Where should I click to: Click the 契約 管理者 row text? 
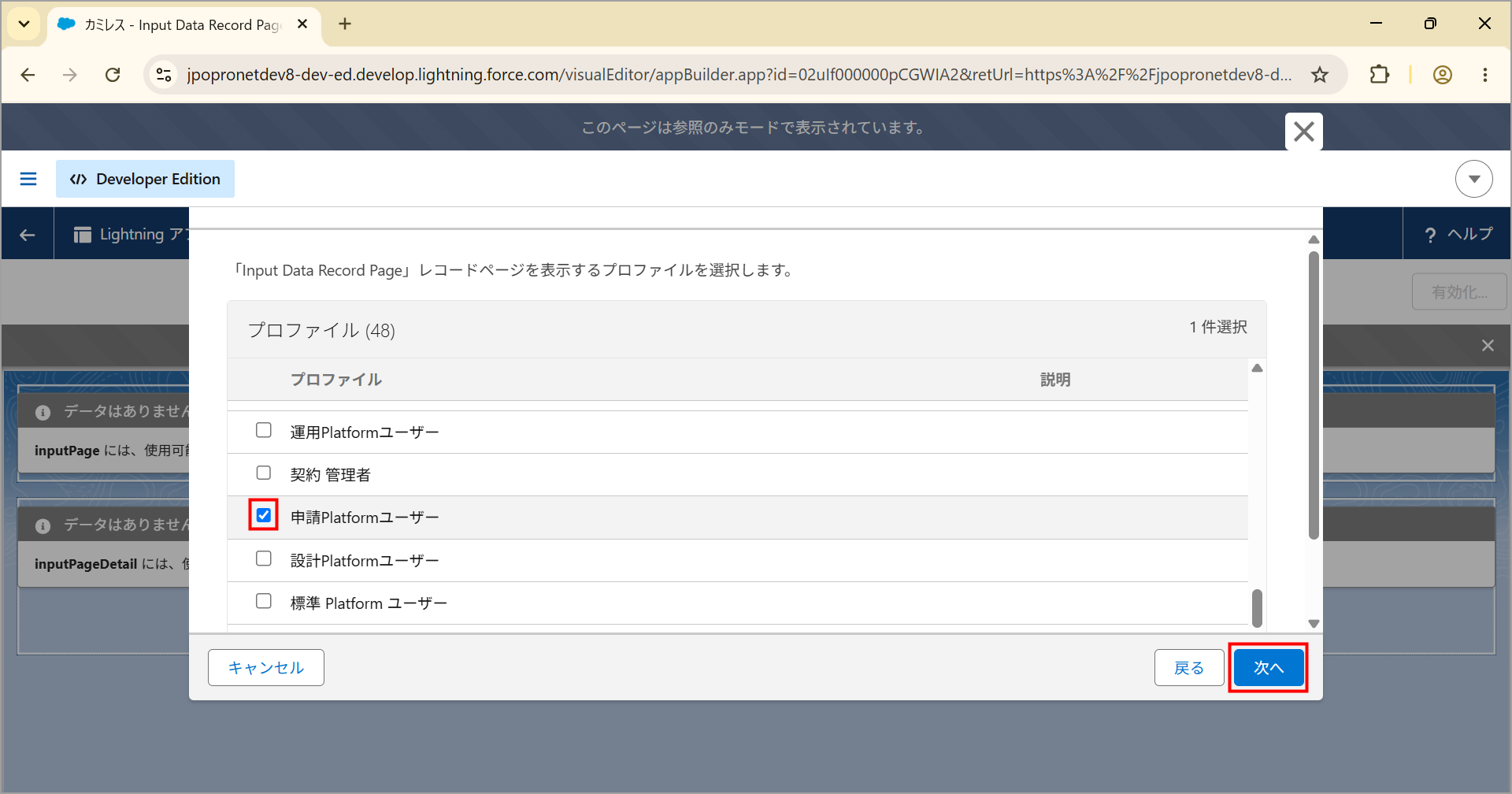click(331, 475)
